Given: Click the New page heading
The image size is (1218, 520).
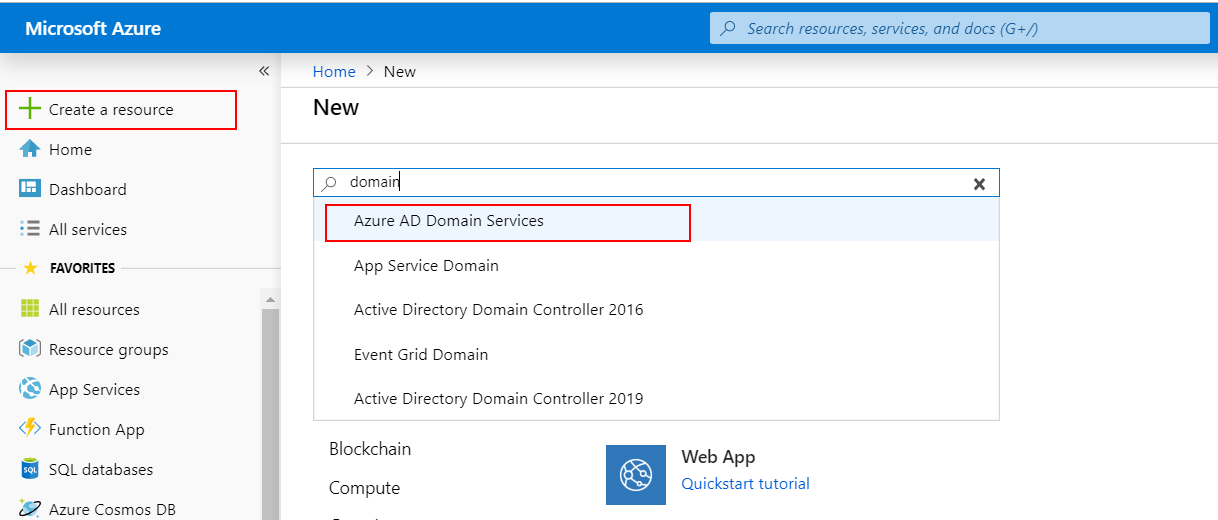Looking at the screenshot, I should [x=336, y=107].
